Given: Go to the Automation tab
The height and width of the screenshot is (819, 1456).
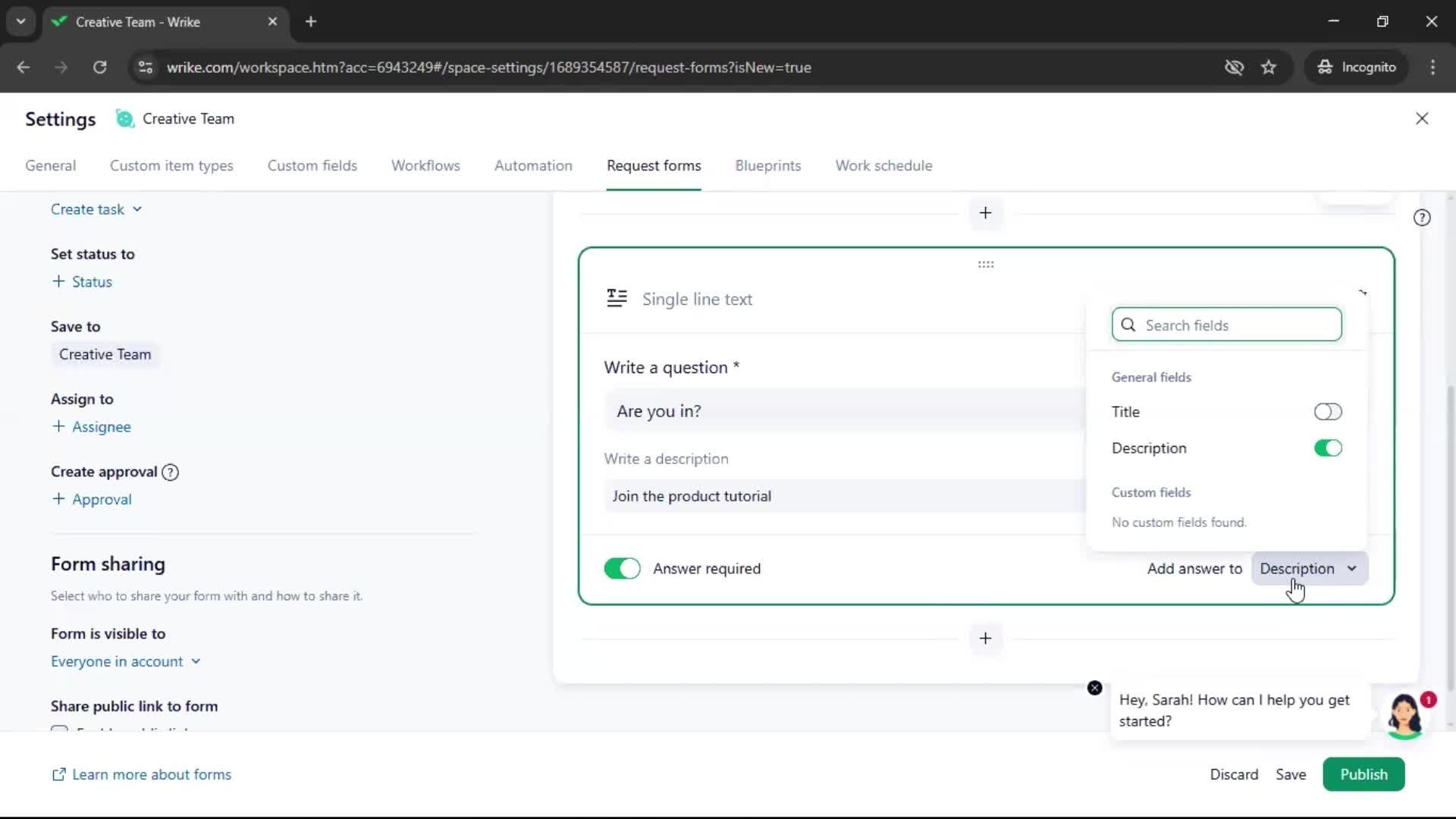Looking at the screenshot, I should [533, 165].
